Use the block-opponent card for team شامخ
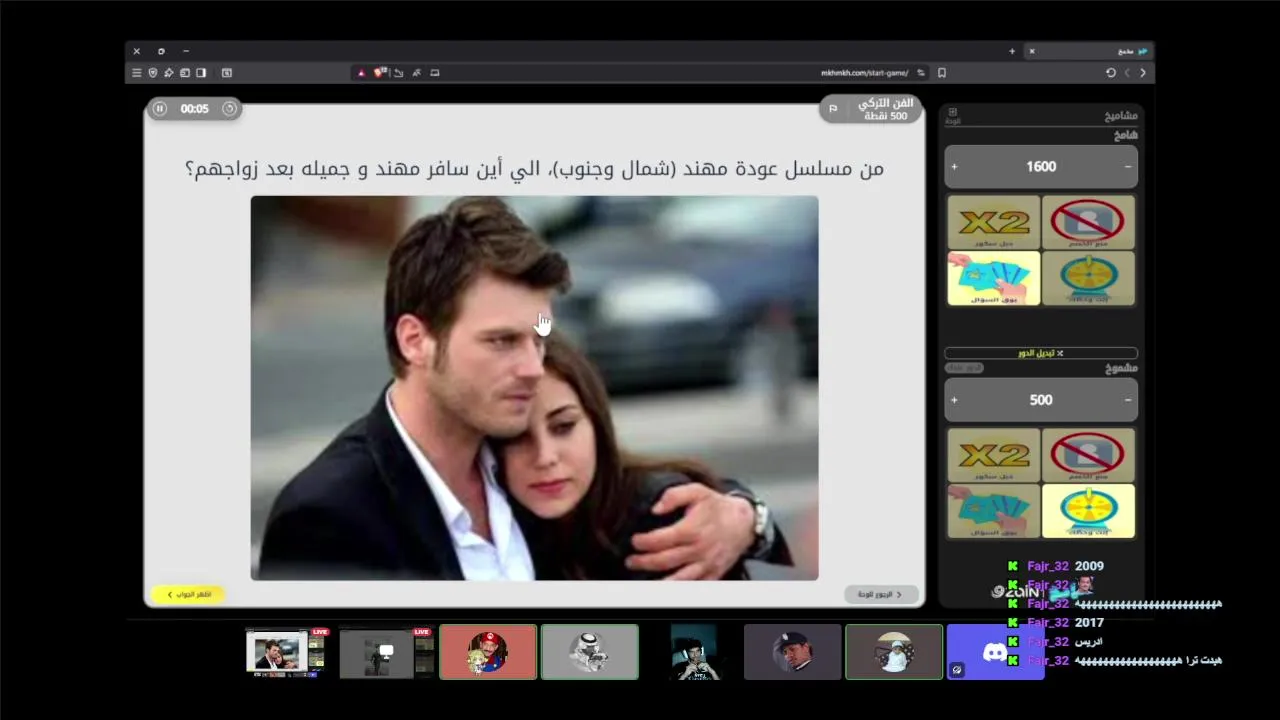Image resolution: width=1280 pixels, height=720 pixels. tap(1088, 222)
